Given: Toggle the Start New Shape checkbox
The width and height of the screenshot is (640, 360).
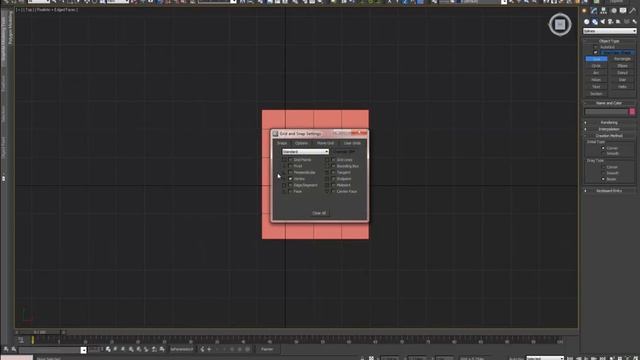Looking at the screenshot, I should tap(596, 53).
